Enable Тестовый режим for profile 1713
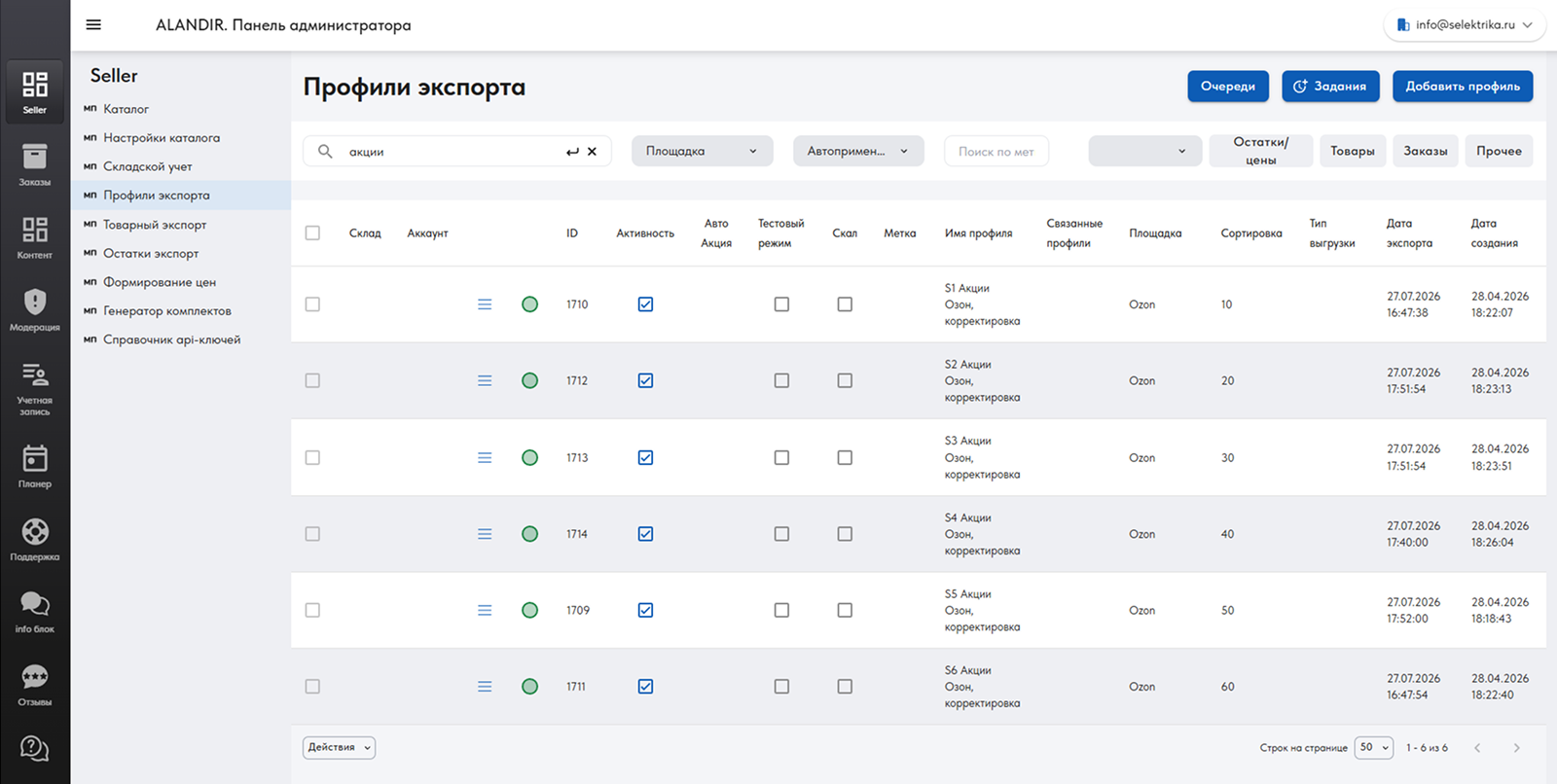The width and height of the screenshot is (1557, 784). coord(781,457)
